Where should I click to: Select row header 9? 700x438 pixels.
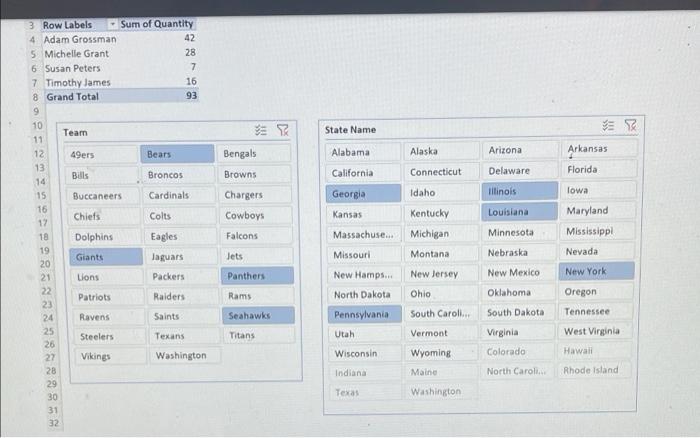pyautogui.click(x=36, y=111)
